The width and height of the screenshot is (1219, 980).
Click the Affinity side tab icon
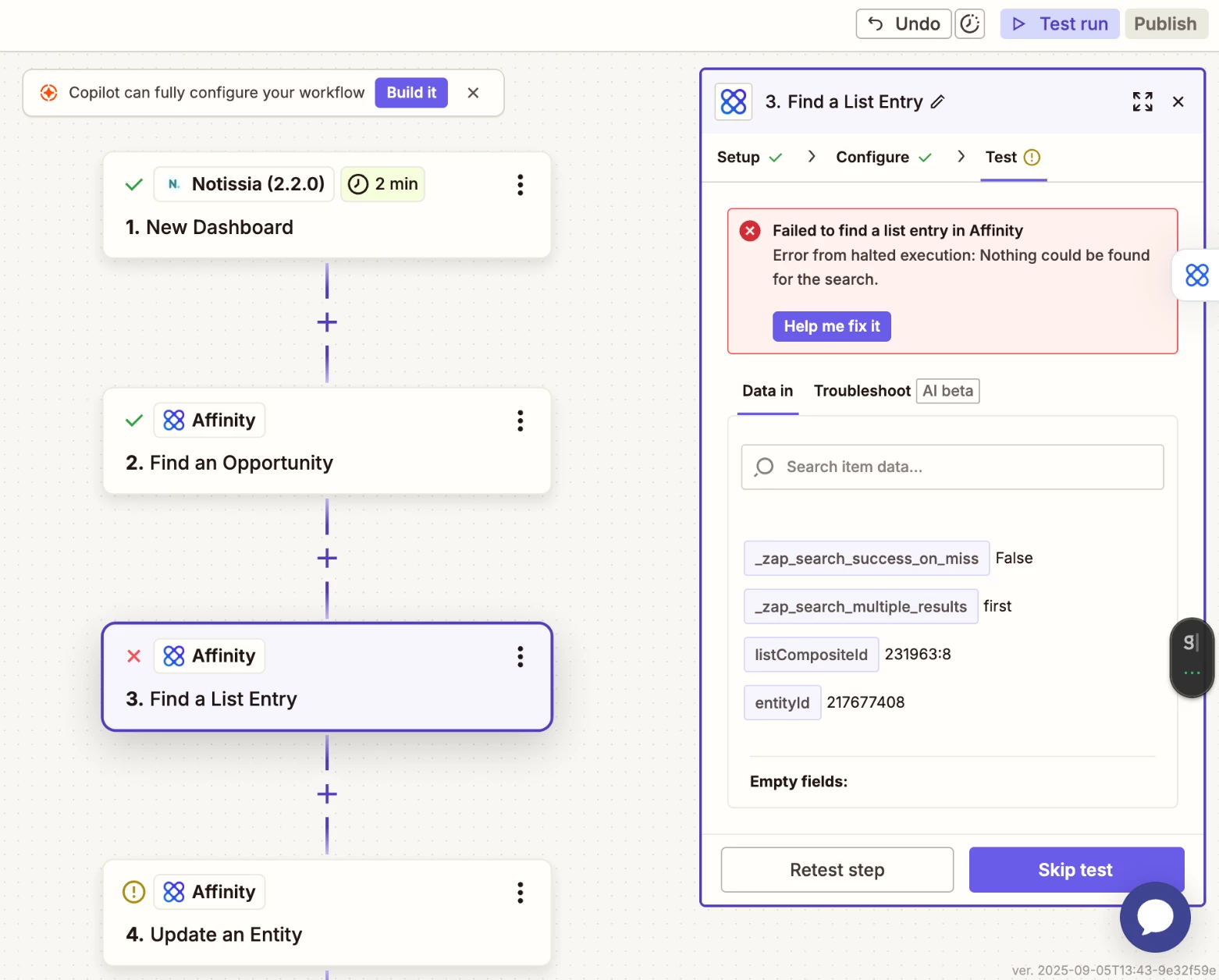tap(1196, 275)
